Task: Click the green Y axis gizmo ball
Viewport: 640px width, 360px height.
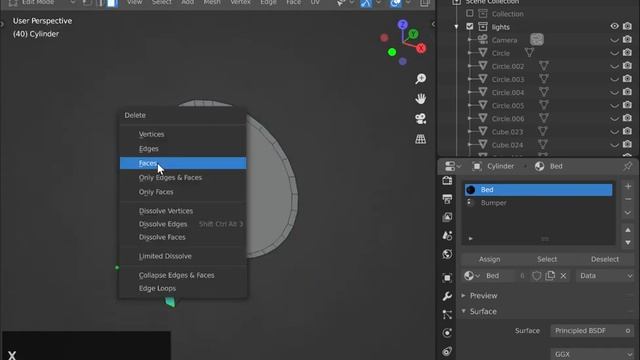Action: (413, 34)
